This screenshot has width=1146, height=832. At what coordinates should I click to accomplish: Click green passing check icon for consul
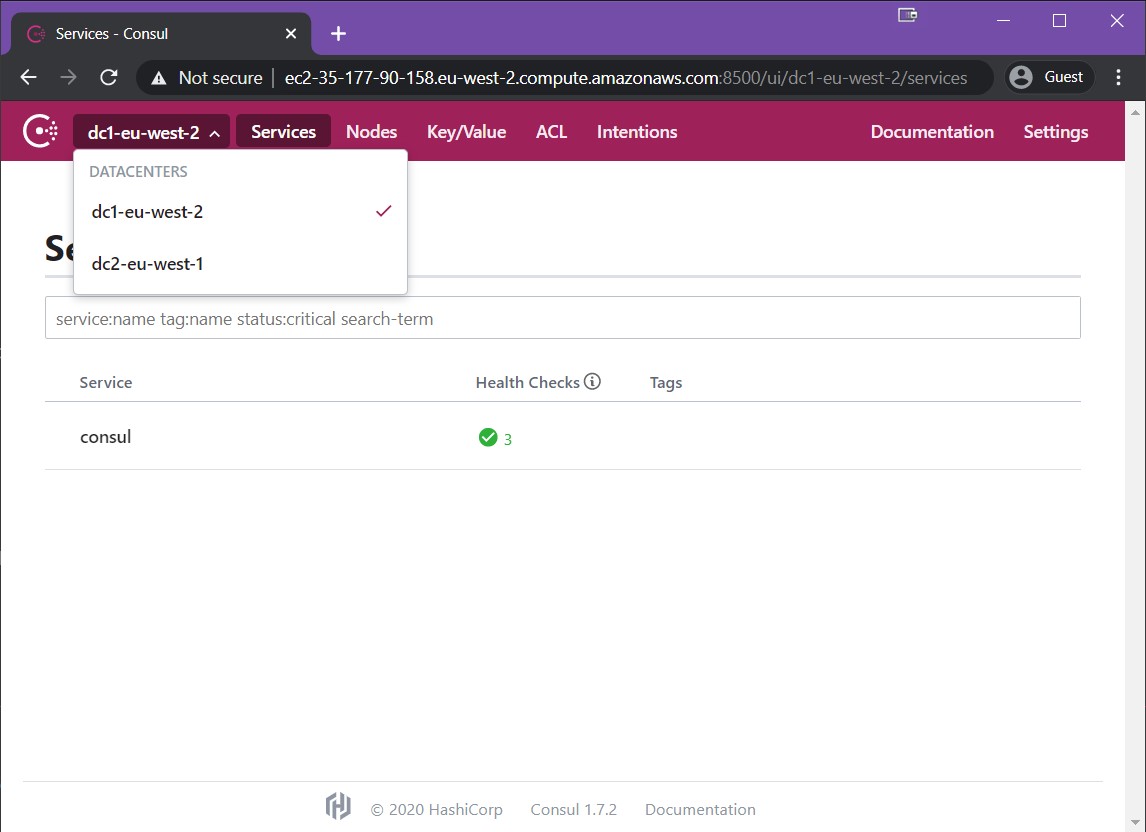pos(487,437)
